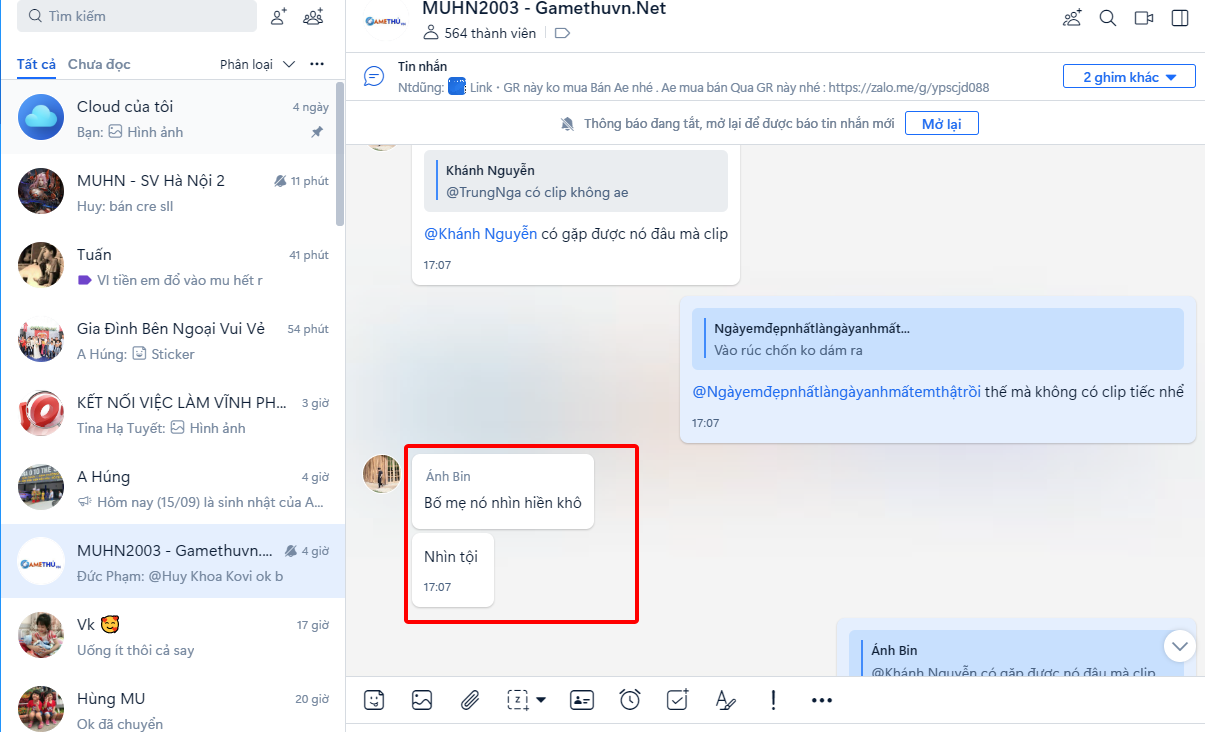Re-enable notifications with the Mở lại button

tap(941, 124)
